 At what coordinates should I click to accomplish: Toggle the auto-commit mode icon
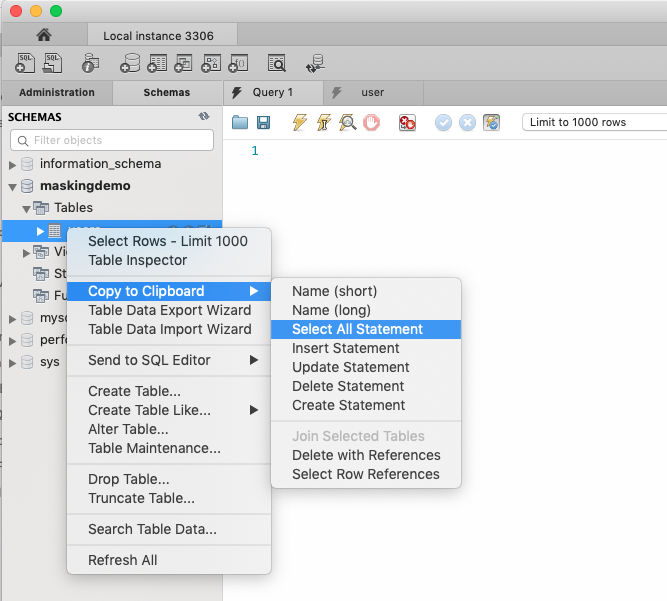coord(491,122)
